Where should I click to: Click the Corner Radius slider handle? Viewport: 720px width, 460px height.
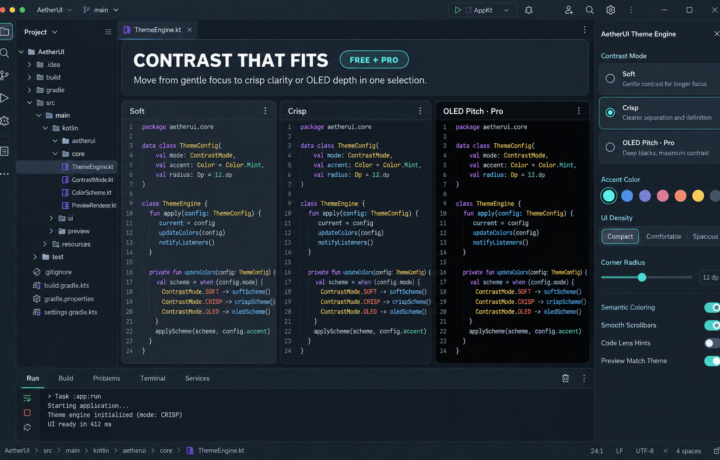point(642,277)
